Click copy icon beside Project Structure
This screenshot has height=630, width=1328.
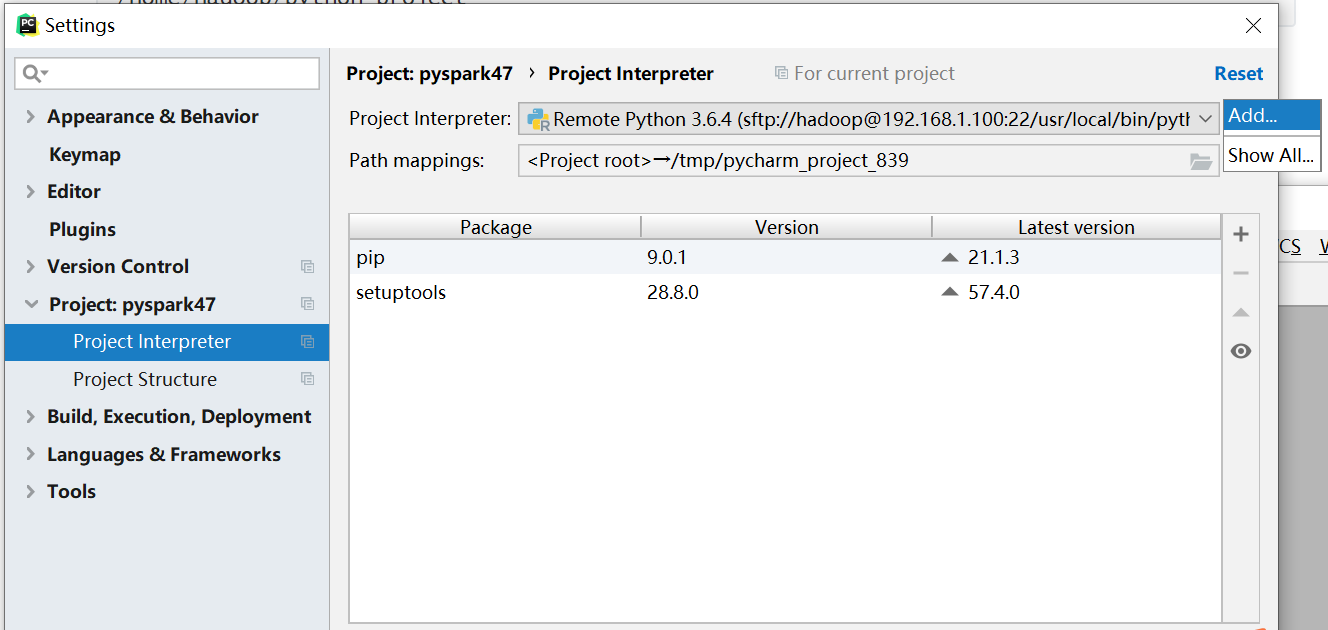click(308, 380)
